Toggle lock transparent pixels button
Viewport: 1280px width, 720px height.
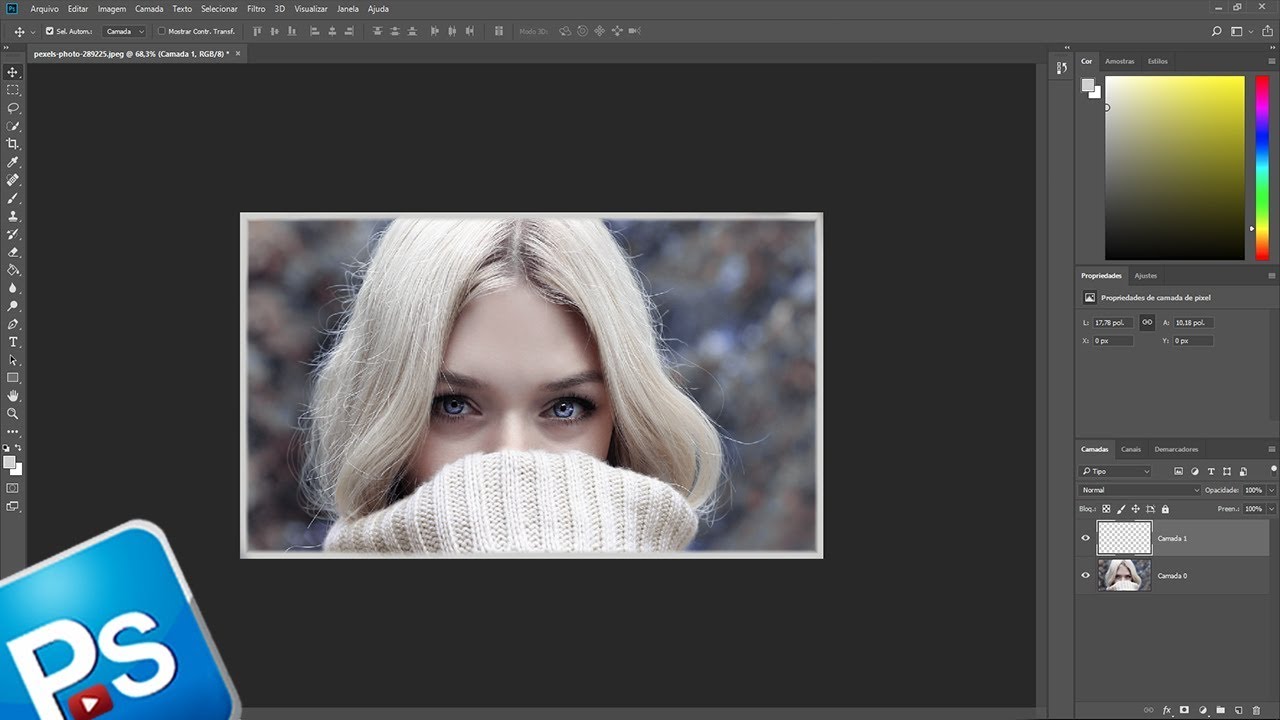coord(1106,509)
